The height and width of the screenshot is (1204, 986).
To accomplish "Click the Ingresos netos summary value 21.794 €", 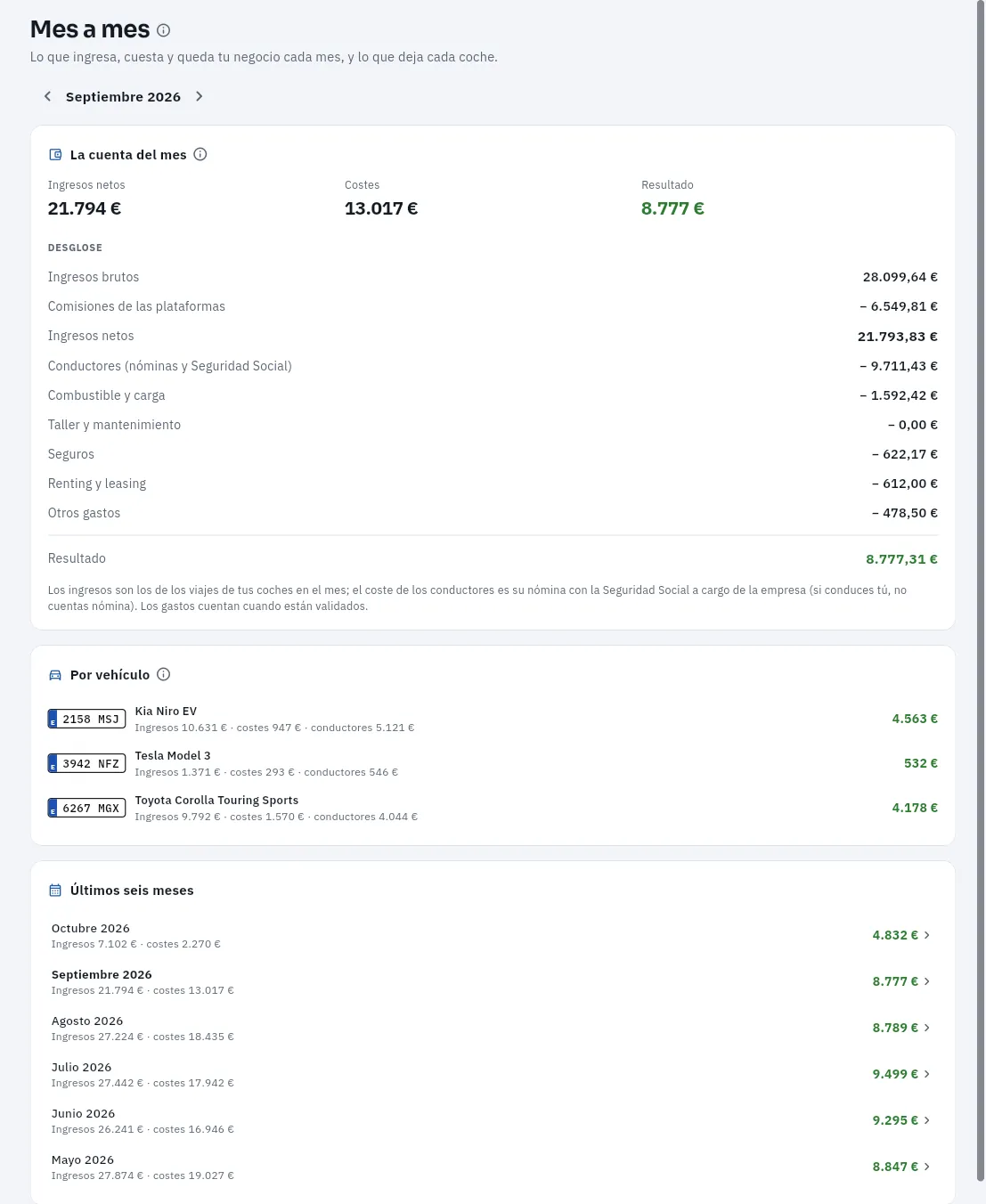I will click(85, 208).
